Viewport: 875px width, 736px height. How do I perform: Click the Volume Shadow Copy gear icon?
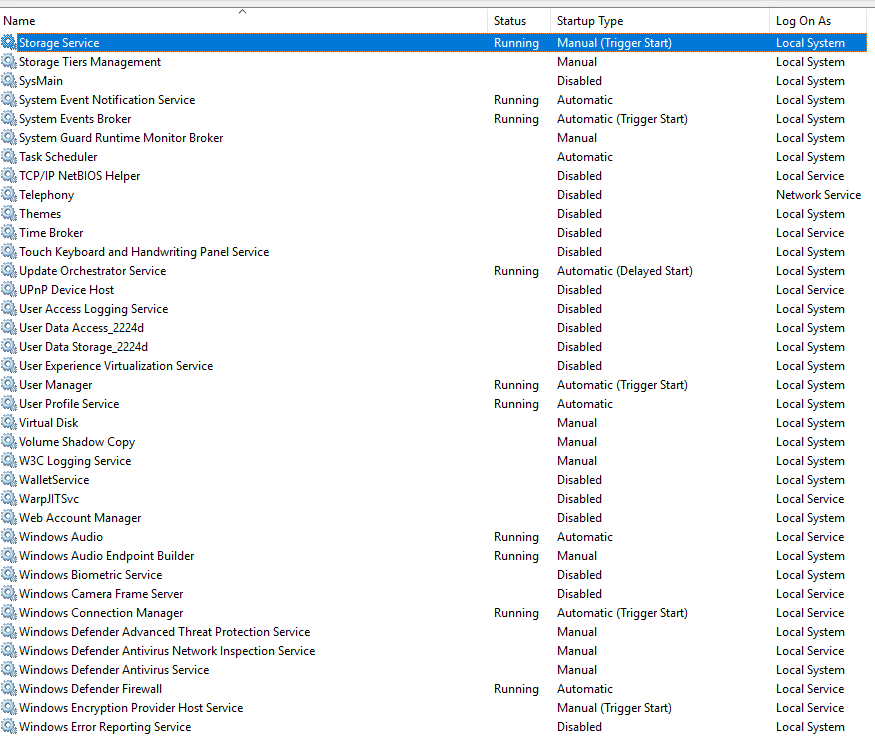[9, 441]
